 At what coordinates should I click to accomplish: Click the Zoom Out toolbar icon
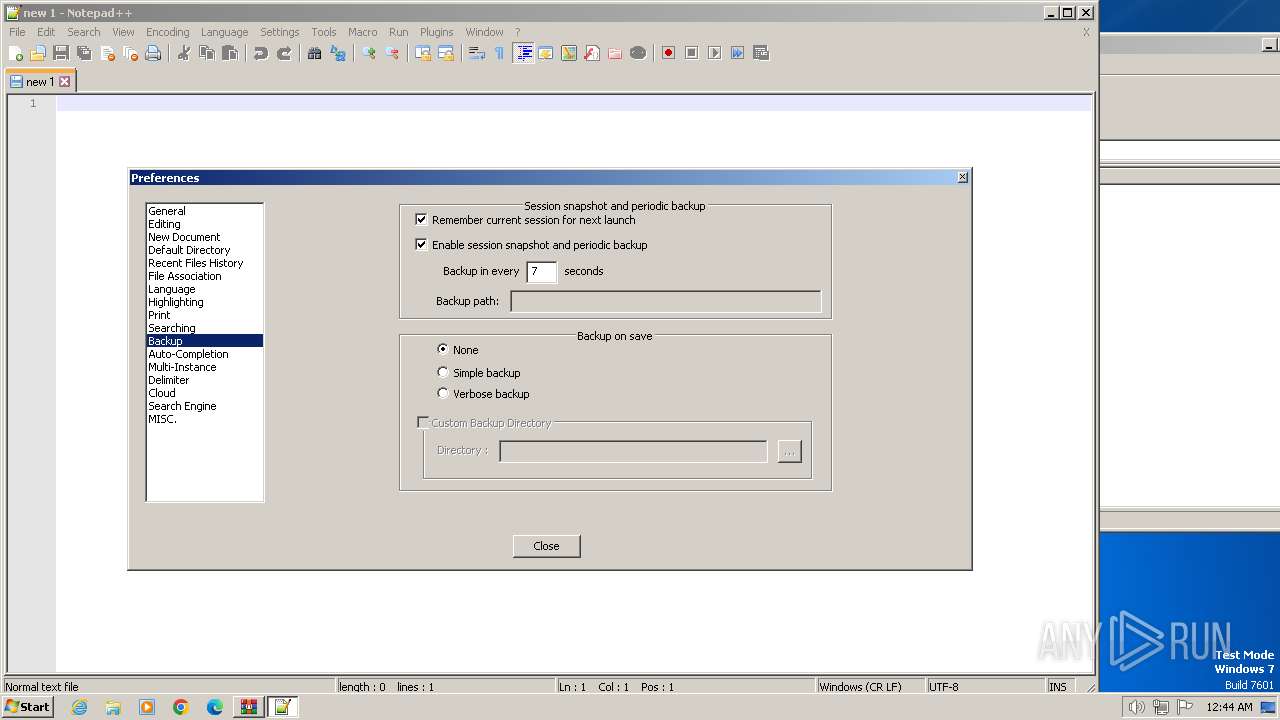pos(392,53)
